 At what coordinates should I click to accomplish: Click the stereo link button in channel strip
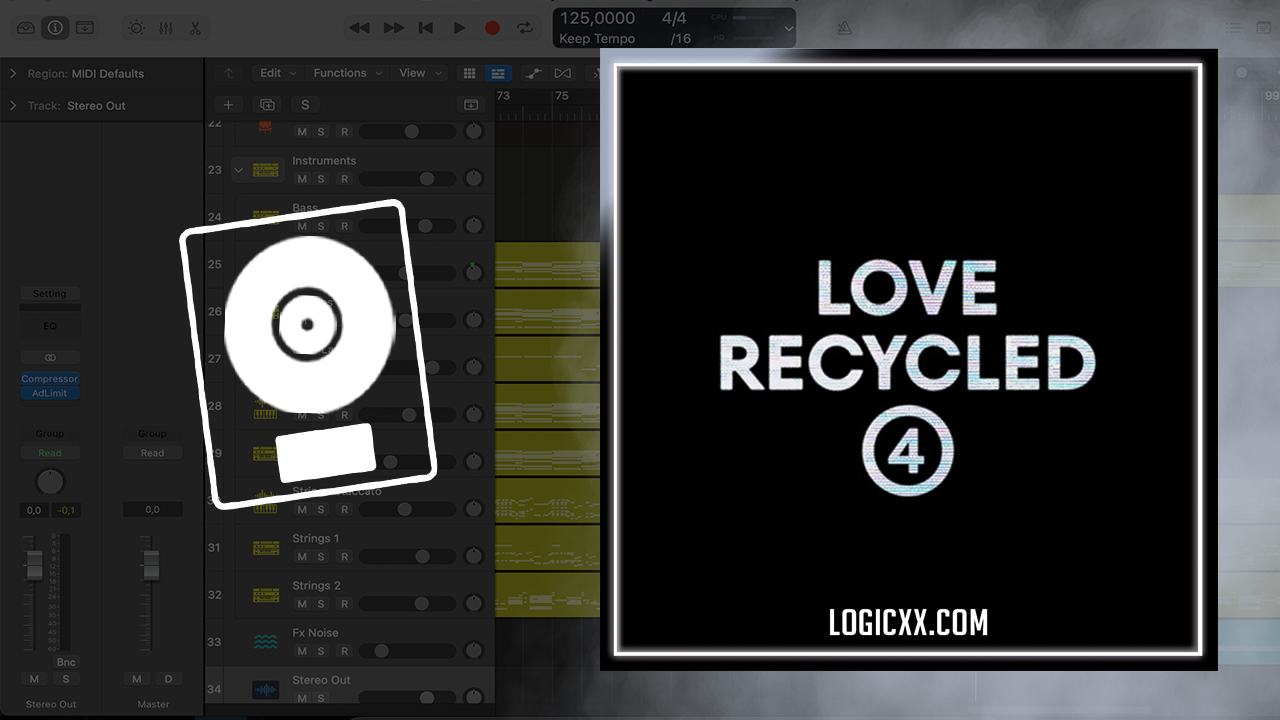(x=50, y=357)
